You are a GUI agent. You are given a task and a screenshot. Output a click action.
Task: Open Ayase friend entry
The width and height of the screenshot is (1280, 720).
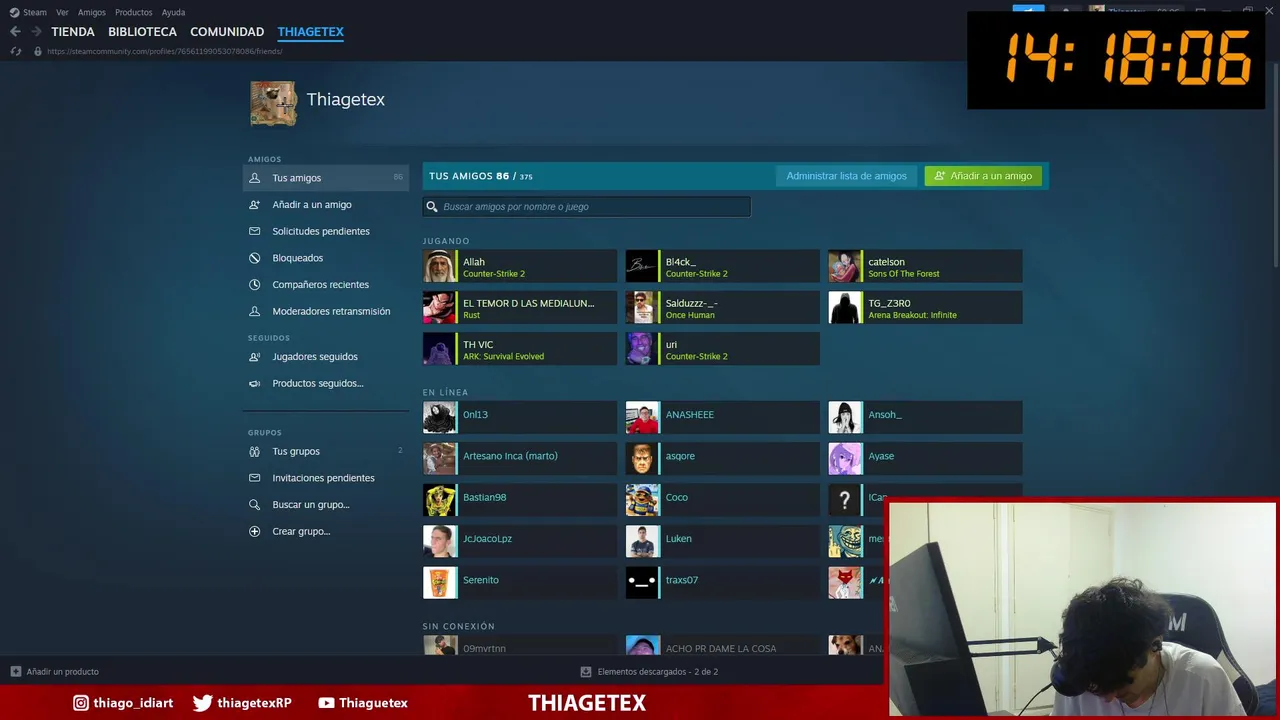point(925,459)
